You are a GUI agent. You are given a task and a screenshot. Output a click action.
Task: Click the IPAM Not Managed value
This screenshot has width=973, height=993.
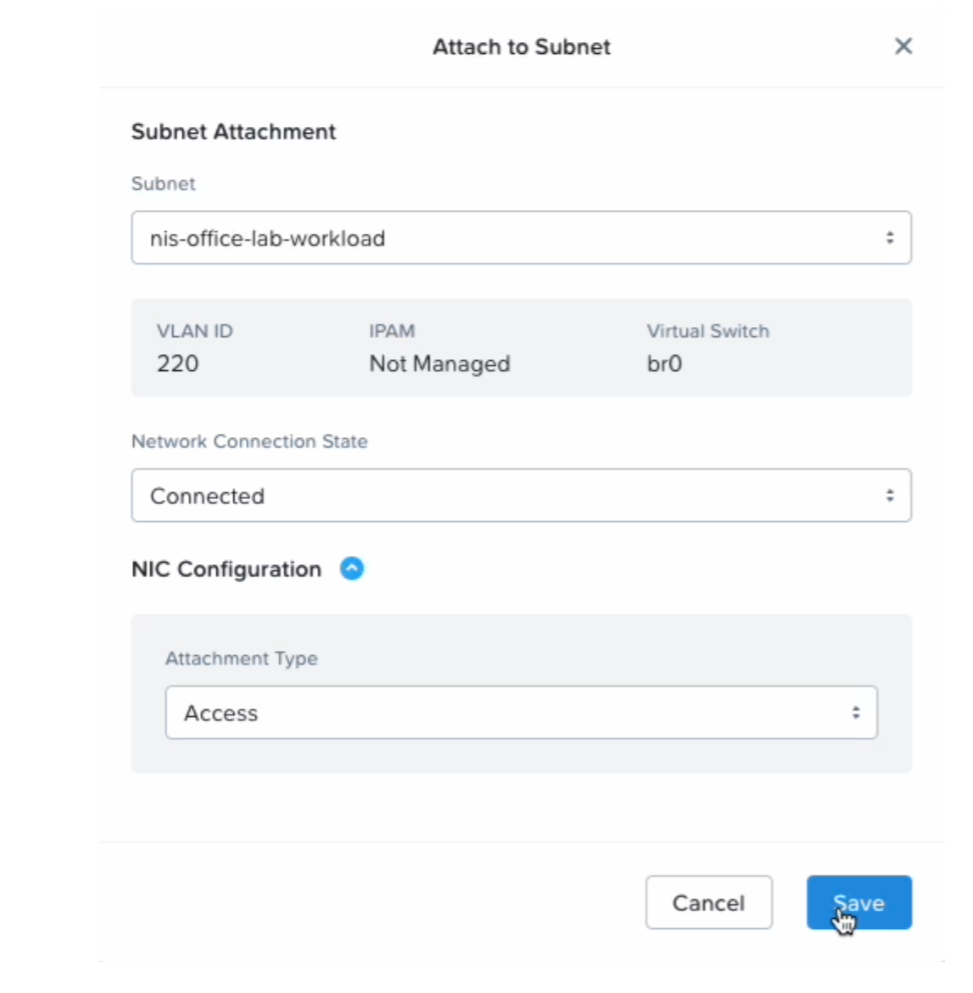click(439, 364)
